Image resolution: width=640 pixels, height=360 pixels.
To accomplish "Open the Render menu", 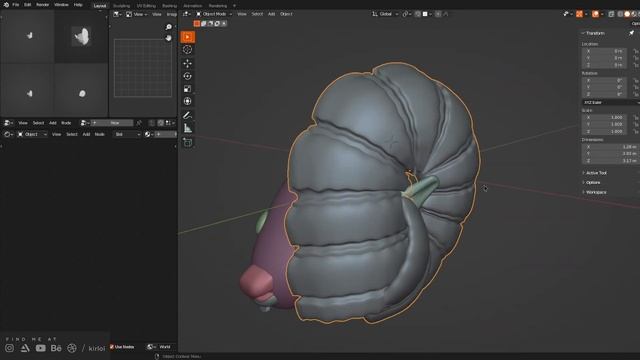I will click(x=42, y=5).
